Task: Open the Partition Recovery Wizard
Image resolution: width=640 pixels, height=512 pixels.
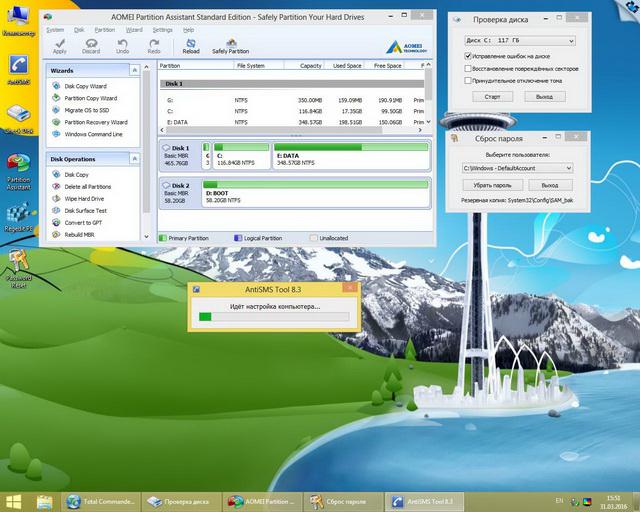Action: [x=96, y=122]
